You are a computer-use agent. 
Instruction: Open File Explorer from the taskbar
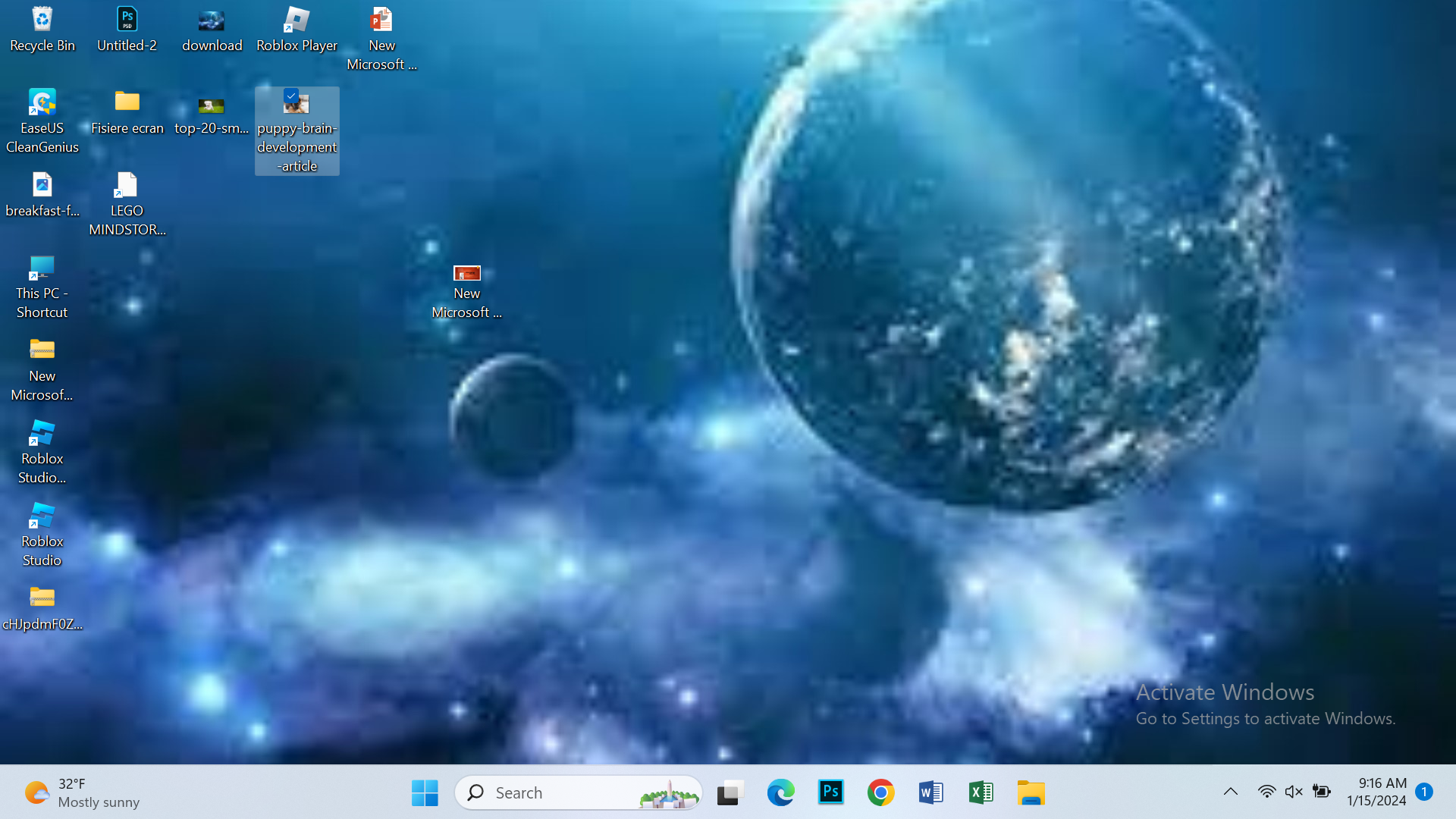pyautogui.click(x=1031, y=792)
